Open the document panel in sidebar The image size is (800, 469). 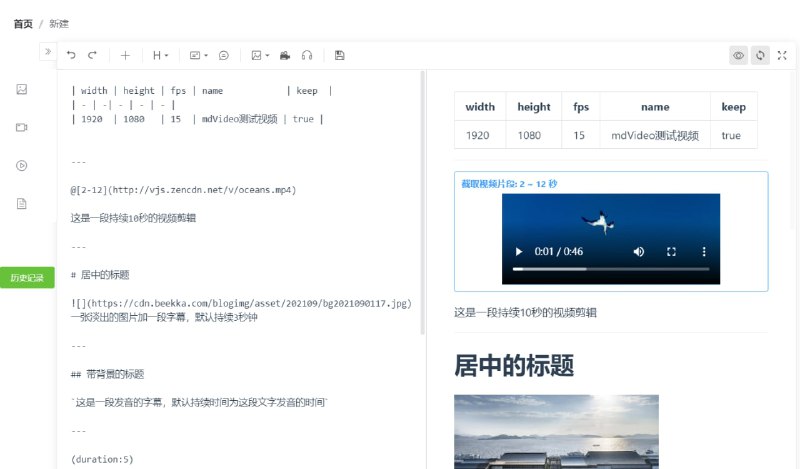pyautogui.click(x=21, y=204)
